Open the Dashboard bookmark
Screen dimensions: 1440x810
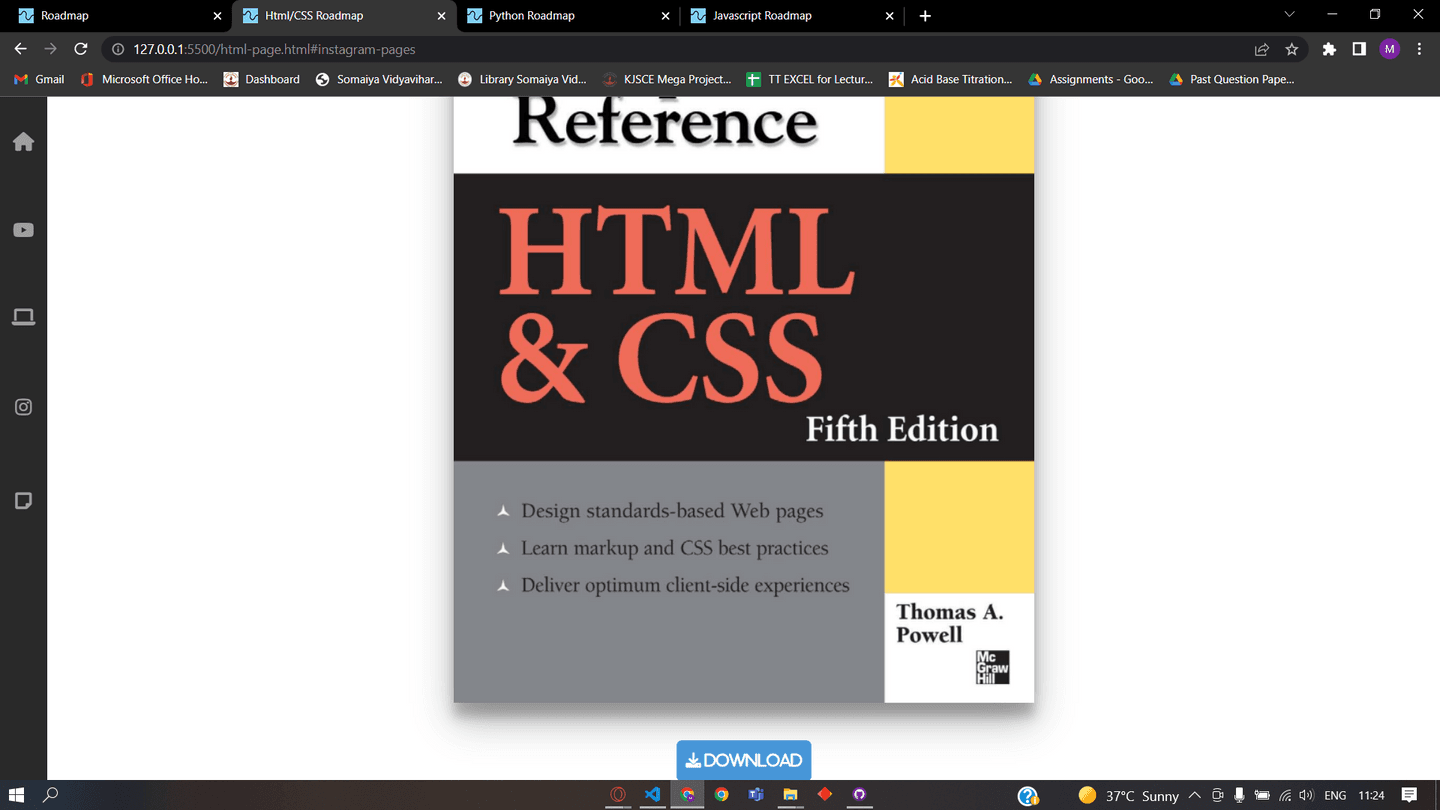pyautogui.click(x=261, y=79)
